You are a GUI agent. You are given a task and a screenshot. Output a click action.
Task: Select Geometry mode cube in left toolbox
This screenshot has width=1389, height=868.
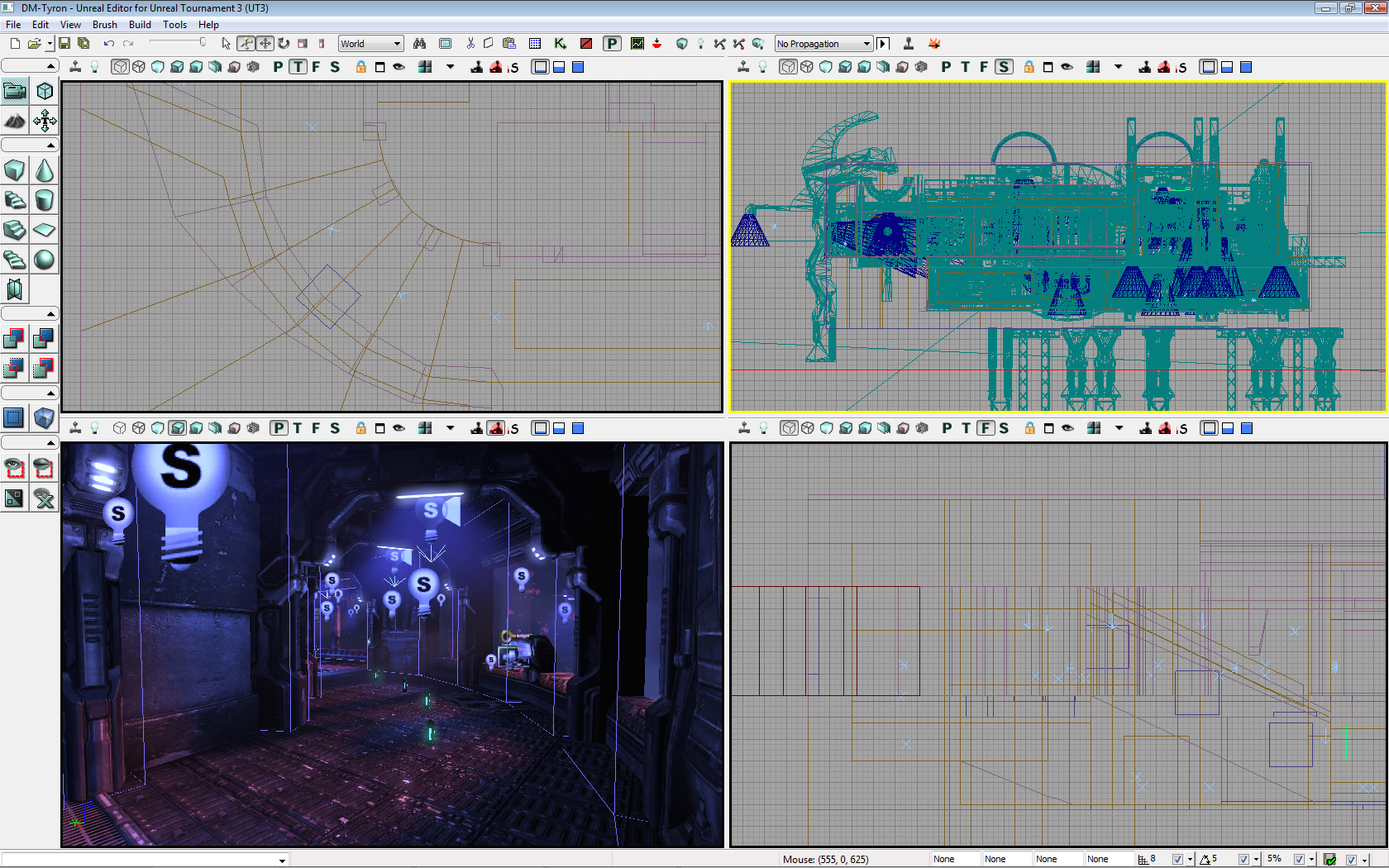45,91
